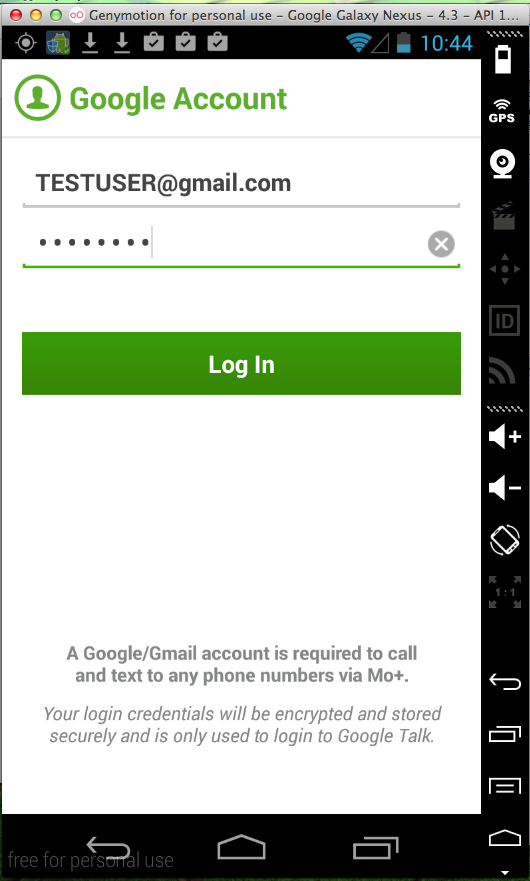The image size is (530, 881).
Task: Open the Android Recent Apps overview
Action: point(375,847)
